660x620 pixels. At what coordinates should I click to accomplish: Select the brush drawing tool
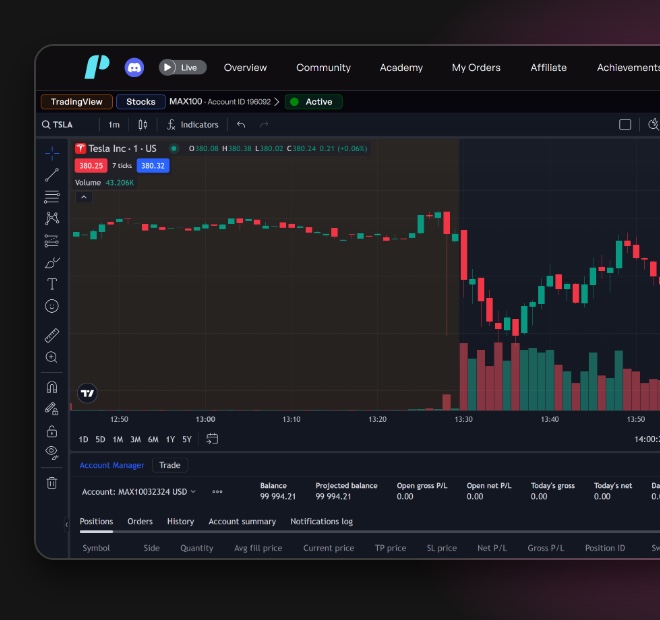coord(52,263)
